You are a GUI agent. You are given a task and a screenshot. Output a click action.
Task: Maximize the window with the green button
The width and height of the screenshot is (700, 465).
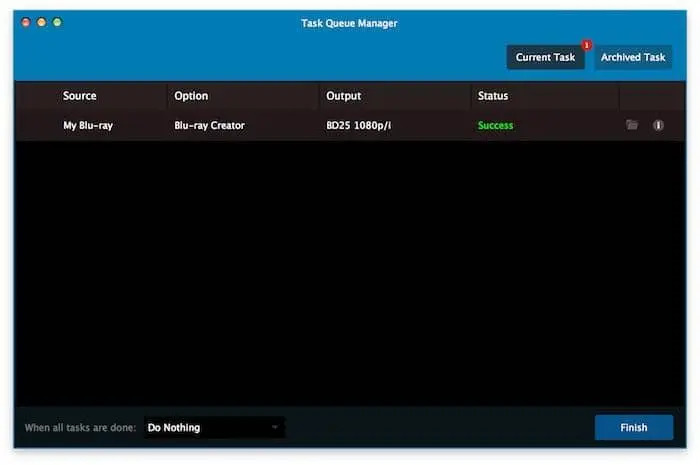click(57, 22)
